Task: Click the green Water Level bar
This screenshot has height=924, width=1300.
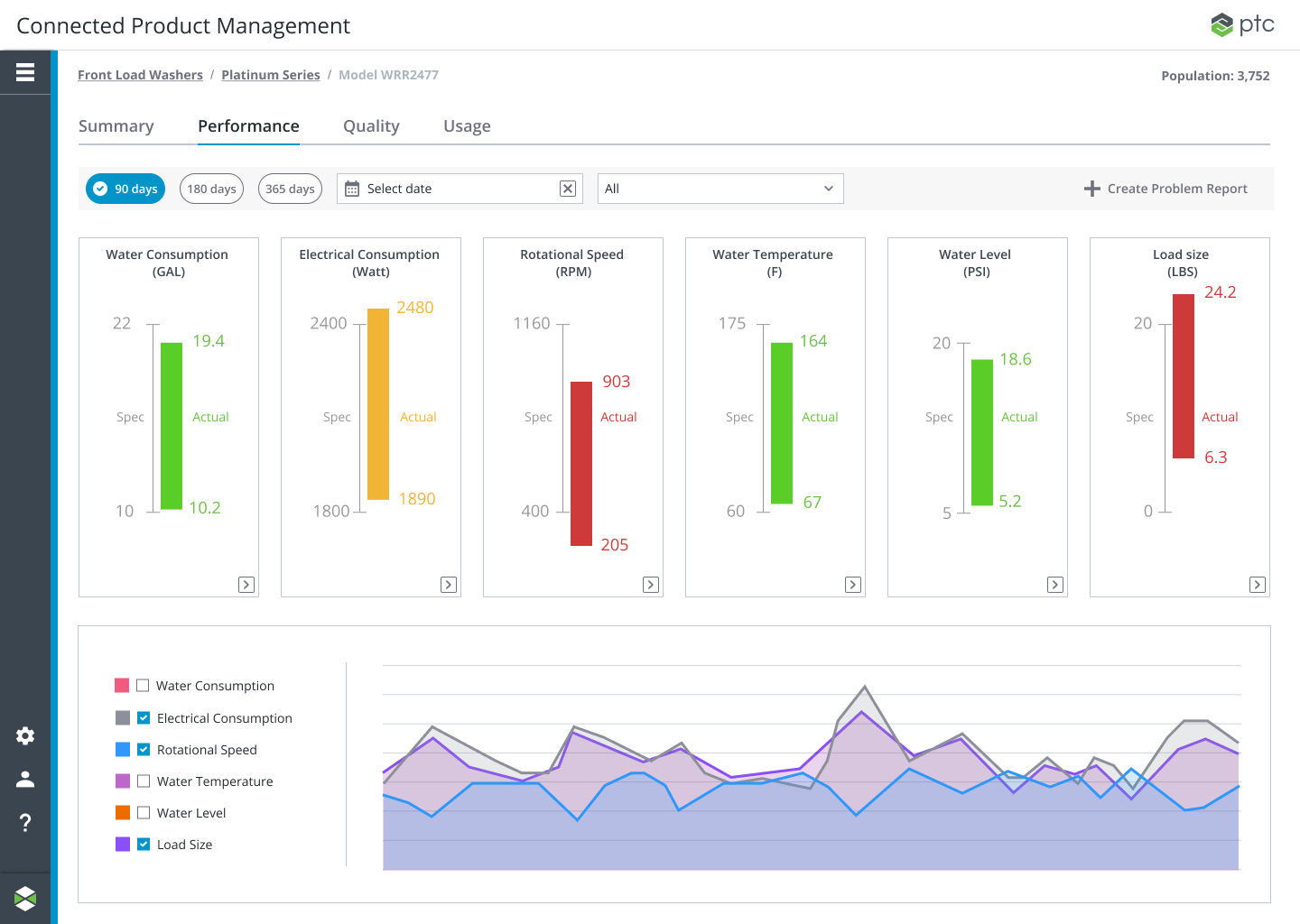Action: [982, 432]
